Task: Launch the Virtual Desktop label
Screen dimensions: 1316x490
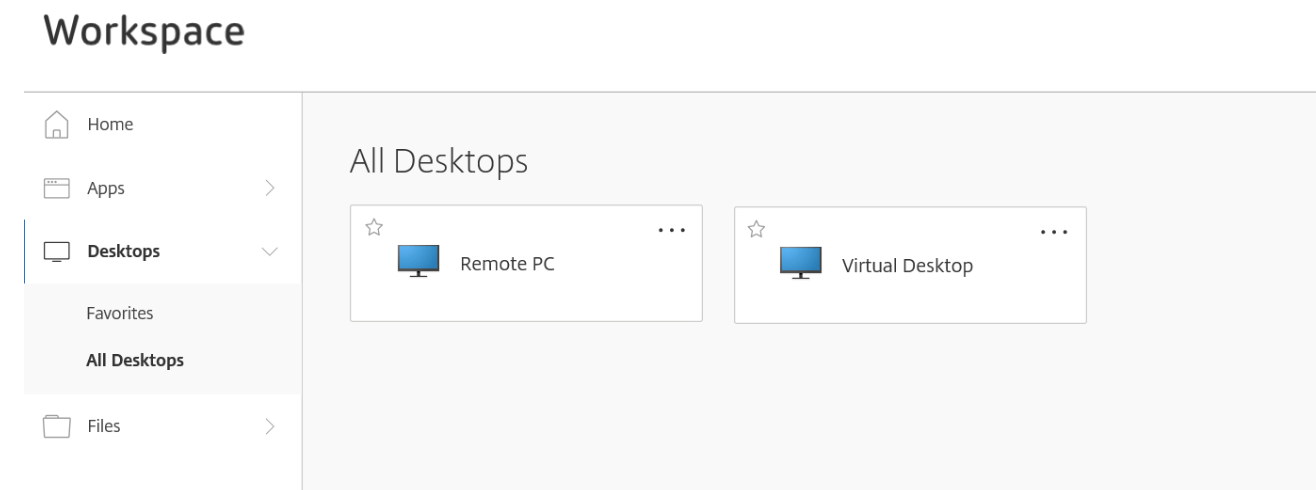Action: 907,265
